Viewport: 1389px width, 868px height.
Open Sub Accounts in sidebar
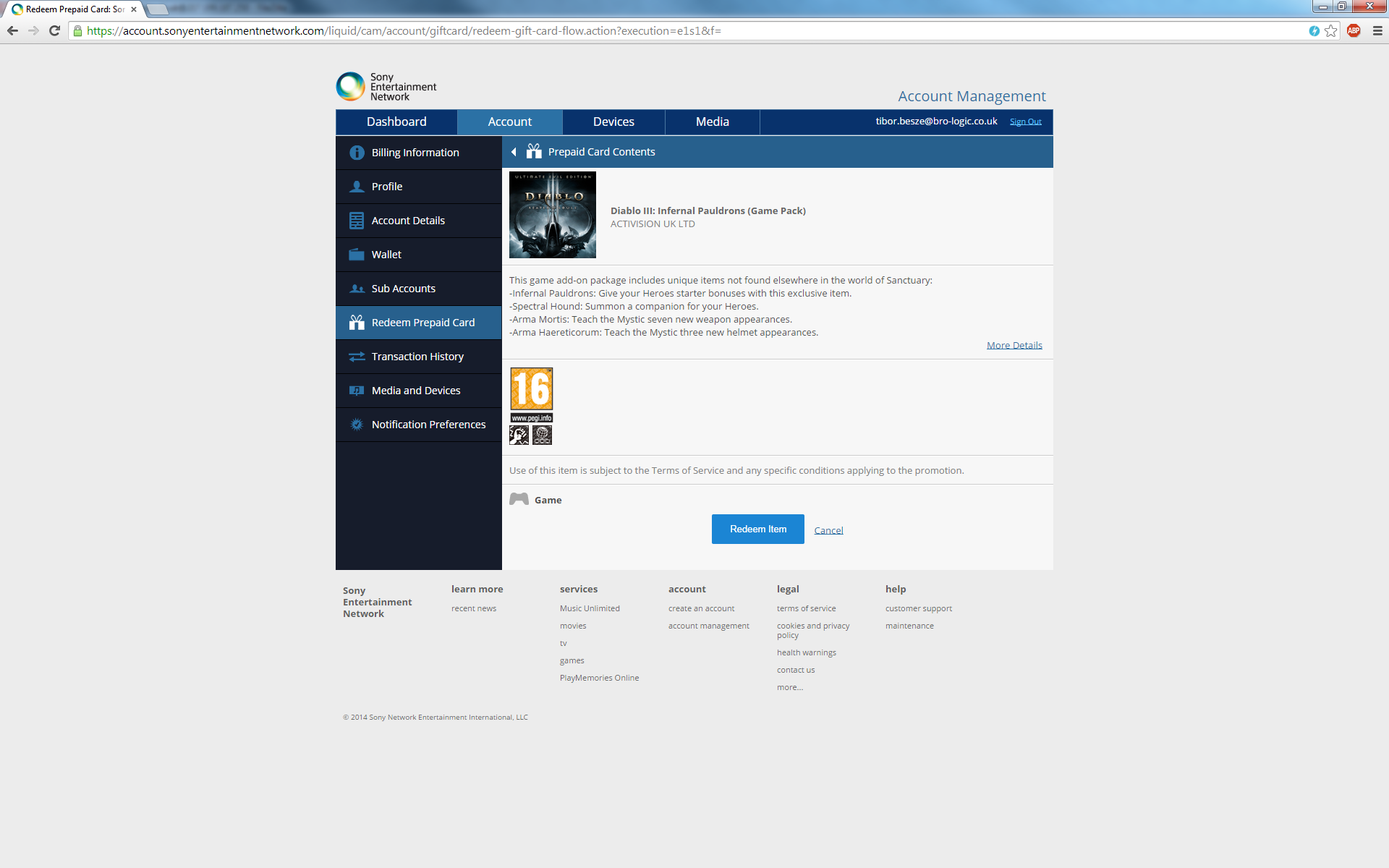(419, 289)
